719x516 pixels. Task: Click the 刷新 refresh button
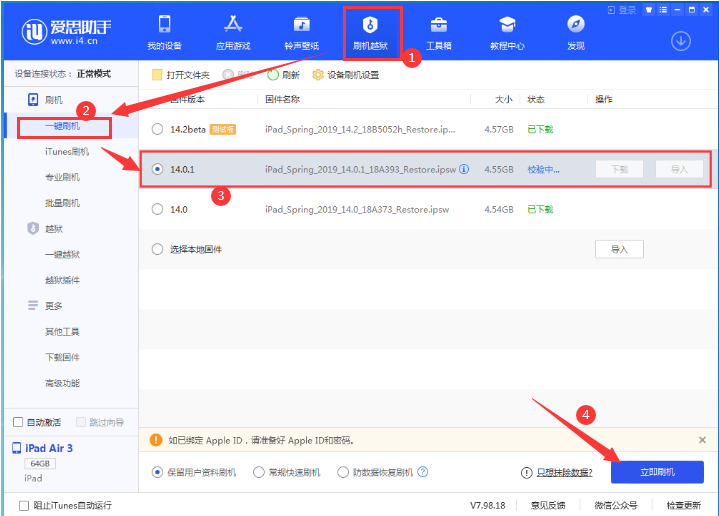[284, 75]
